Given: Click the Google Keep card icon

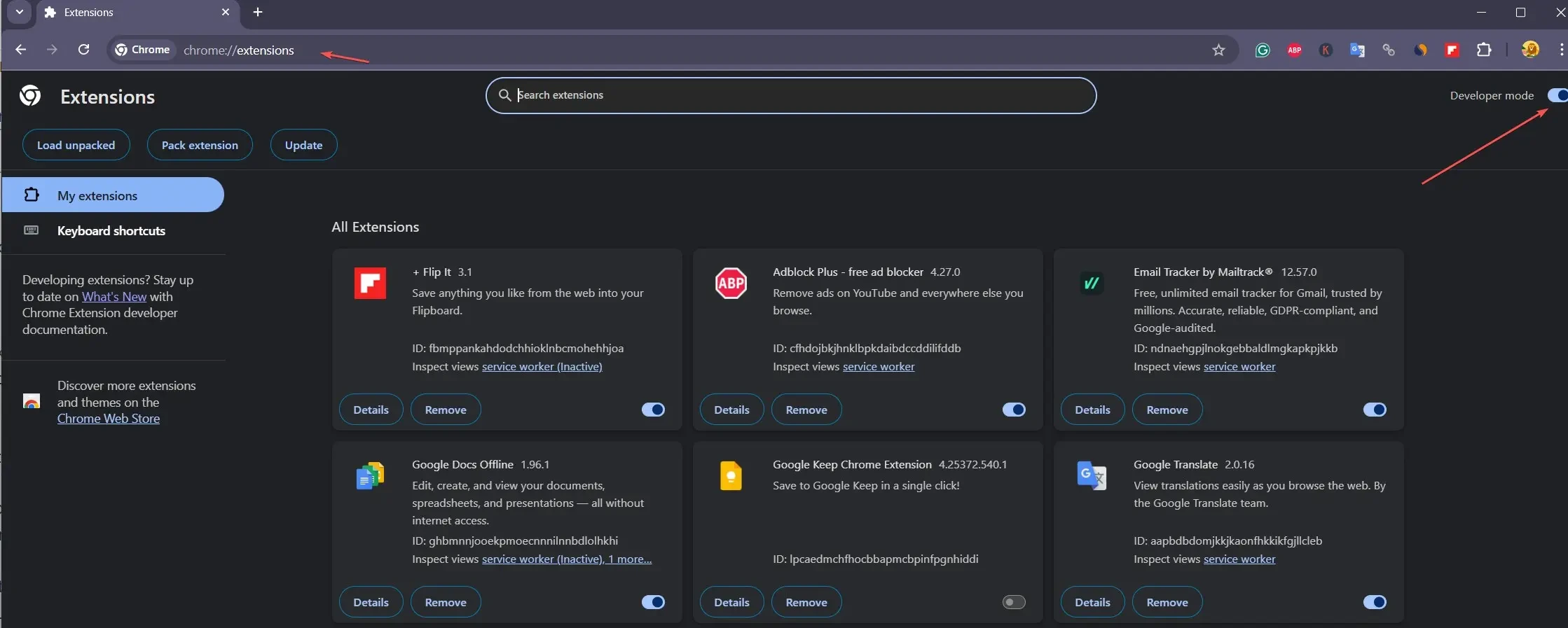Looking at the screenshot, I should (731, 476).
